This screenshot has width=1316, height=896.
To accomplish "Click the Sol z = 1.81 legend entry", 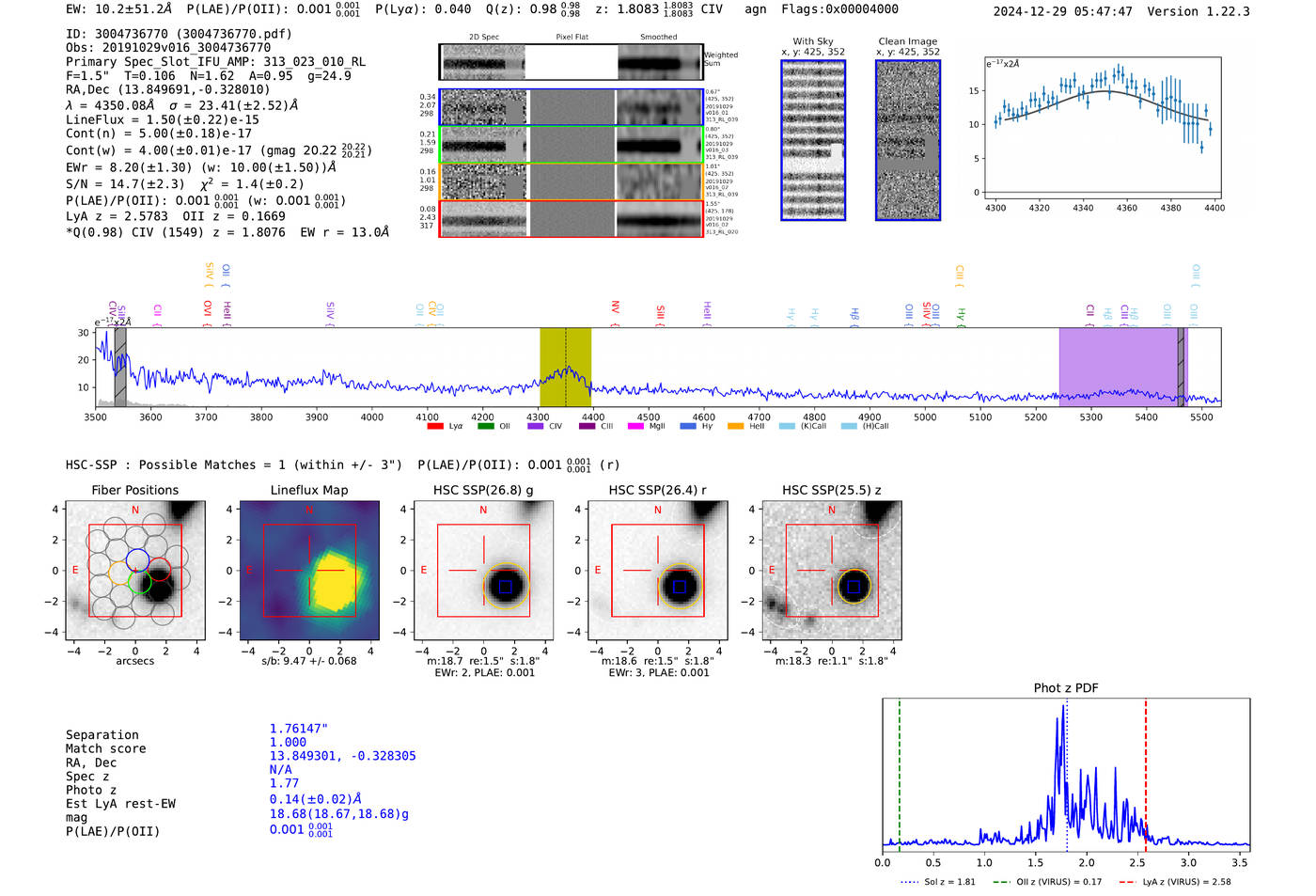I will click(938, 882).
